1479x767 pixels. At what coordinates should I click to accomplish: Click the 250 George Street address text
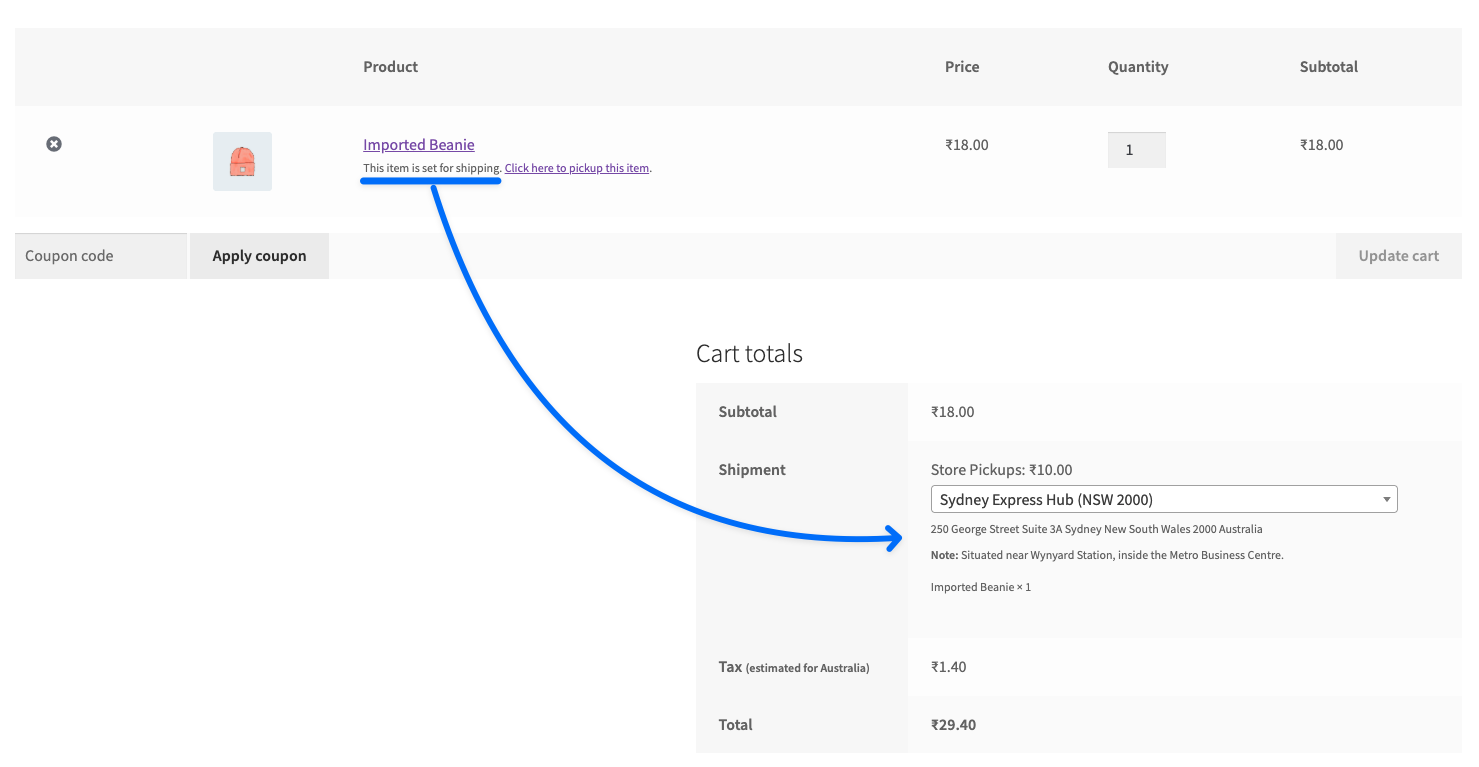click(x=1096, y=529)
